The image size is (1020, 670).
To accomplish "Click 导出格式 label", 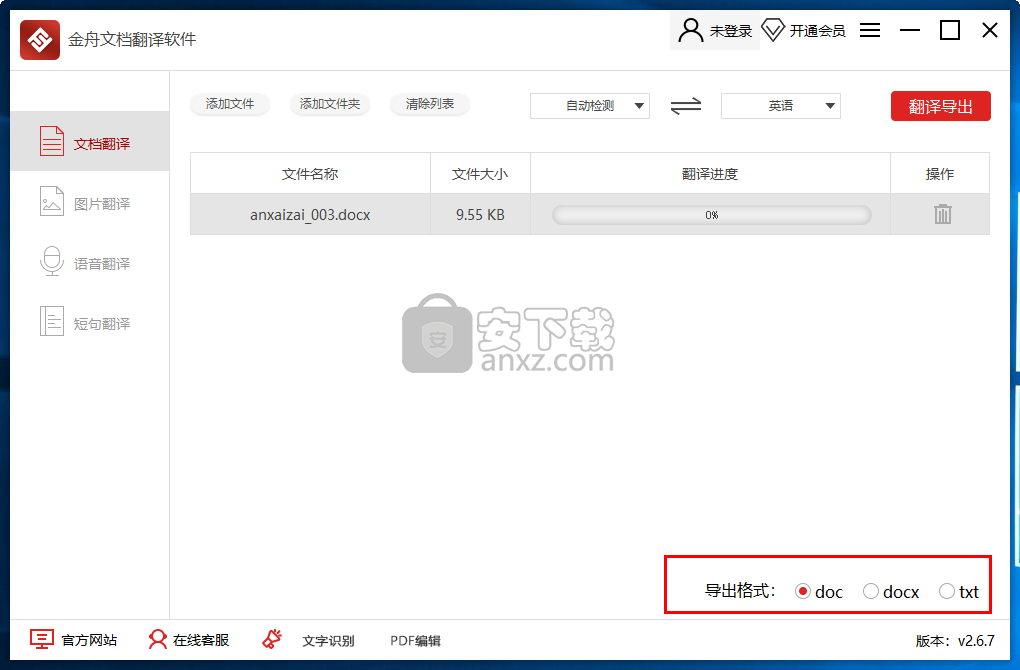I will pyautogui.click(x=740, y=591).
